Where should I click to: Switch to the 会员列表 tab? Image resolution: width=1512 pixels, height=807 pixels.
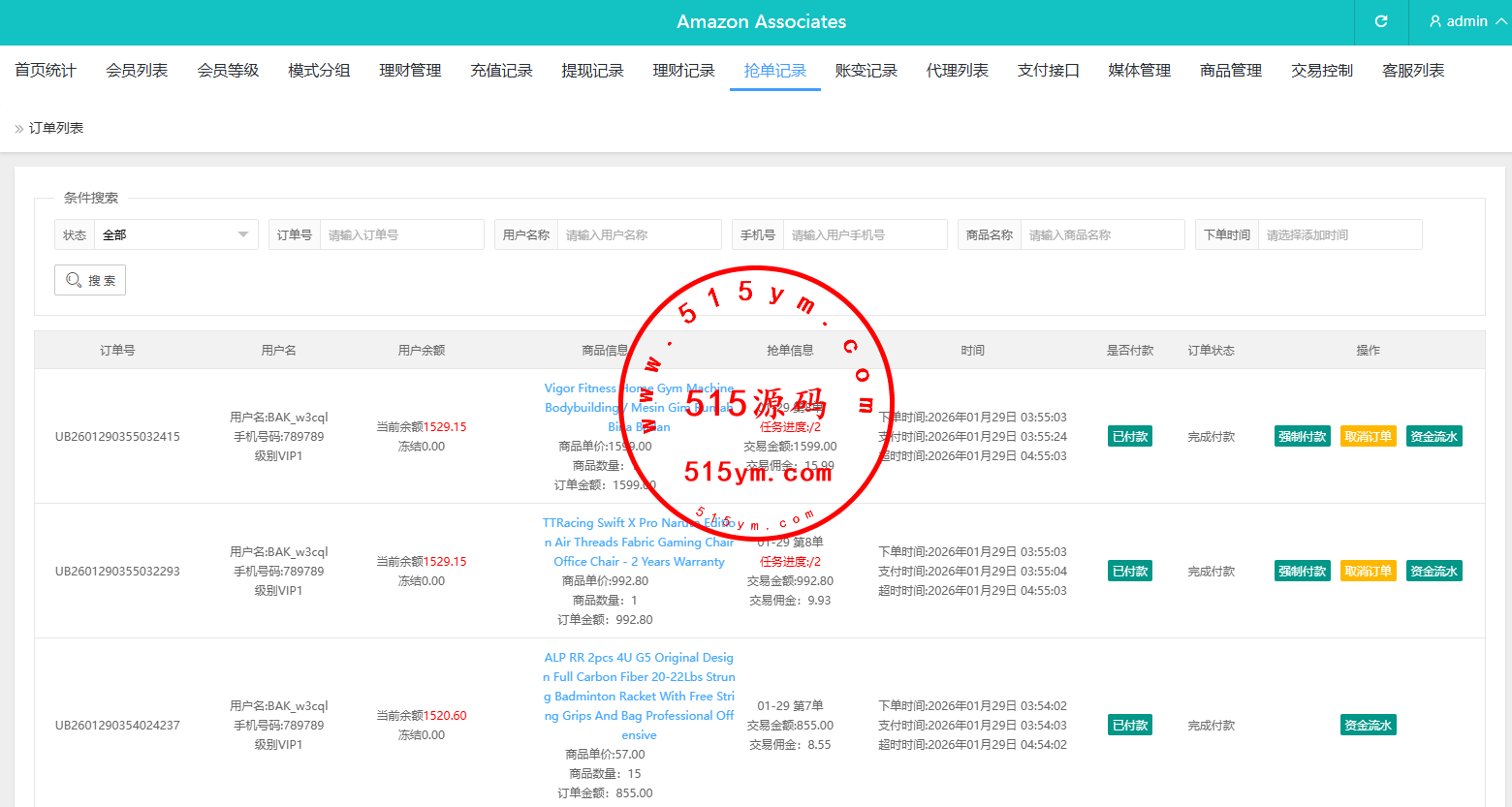(137, 71)
